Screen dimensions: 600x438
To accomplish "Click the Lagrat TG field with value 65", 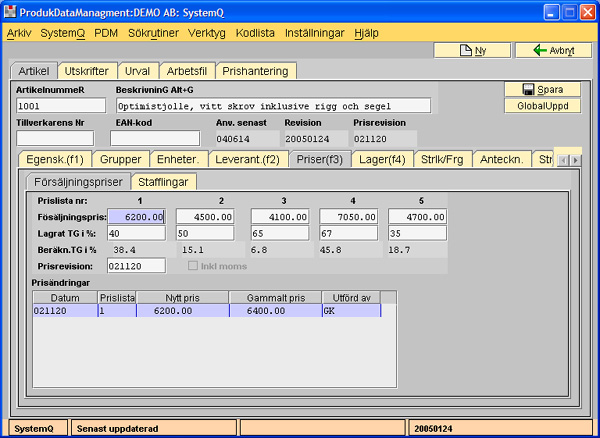I will click(280, 233).
